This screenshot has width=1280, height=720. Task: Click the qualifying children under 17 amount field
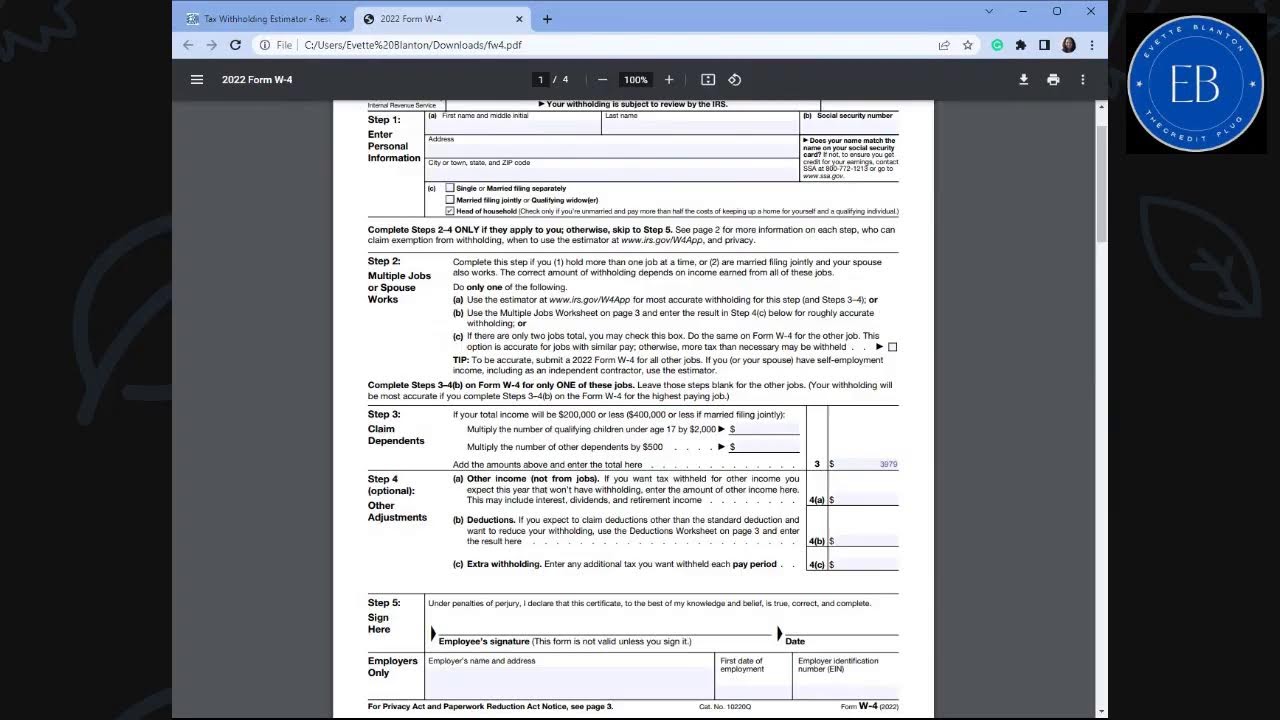point(767,429)
